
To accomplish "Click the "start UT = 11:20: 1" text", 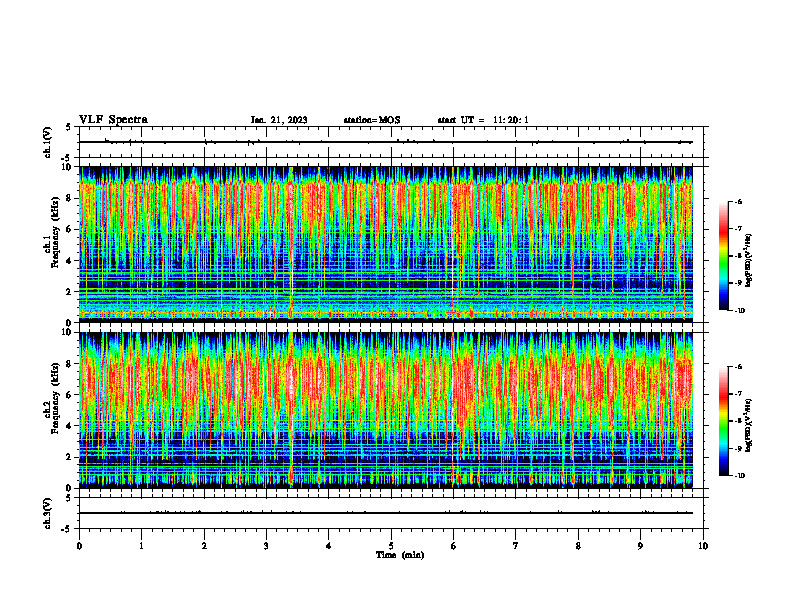I will pos(483,120).
